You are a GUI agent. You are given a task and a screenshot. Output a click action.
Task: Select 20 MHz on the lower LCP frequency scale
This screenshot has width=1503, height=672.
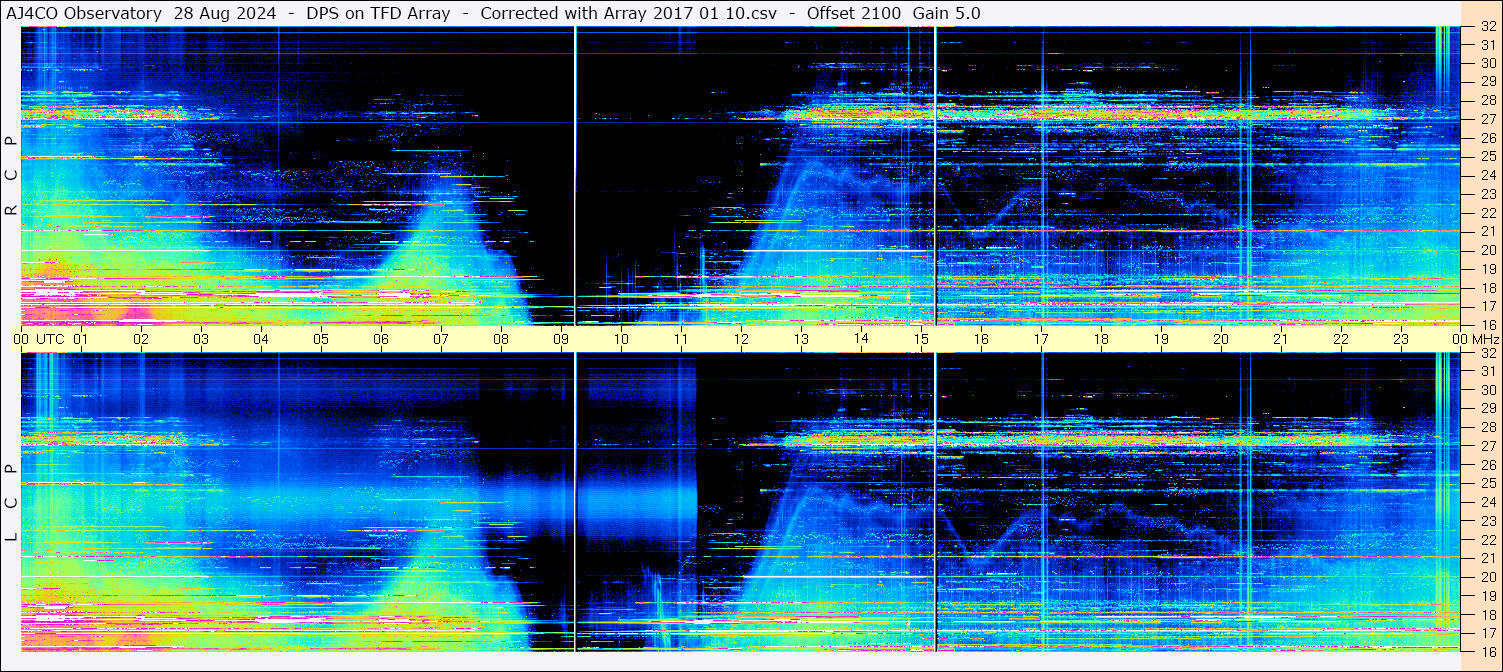click(1487, 576)
